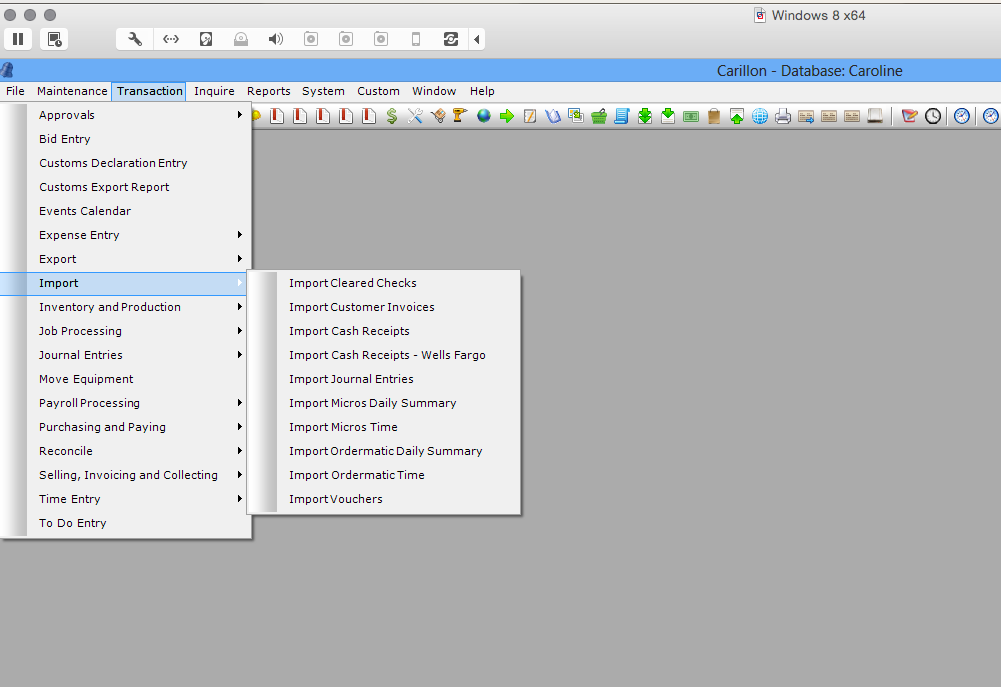Click the volume icon in the VM toolbar
Image resolution: width=1001 pixels, height=687 pixels.
[276, 39]
